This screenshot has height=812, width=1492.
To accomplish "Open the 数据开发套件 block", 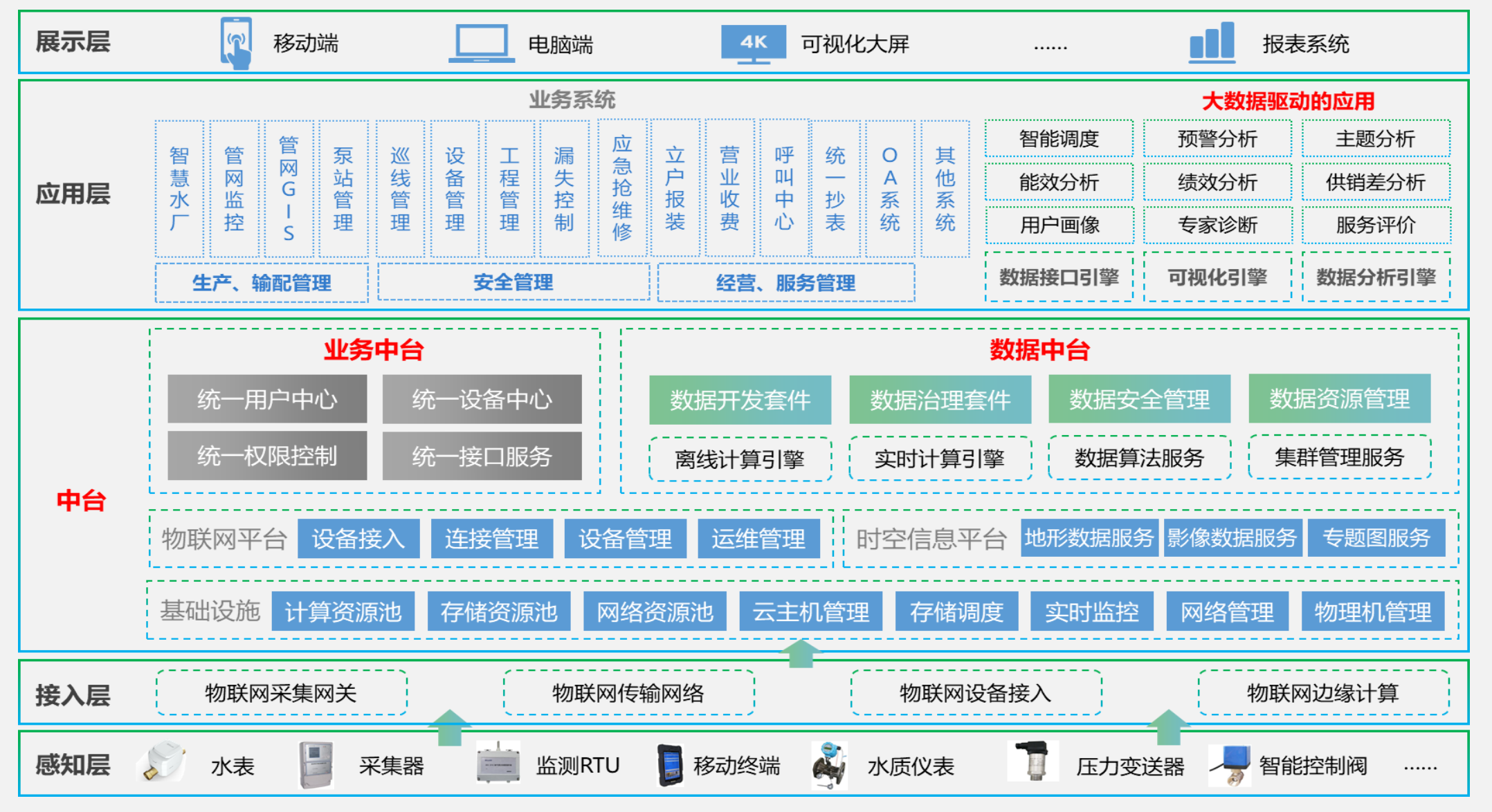I will [x=740, y=400].
